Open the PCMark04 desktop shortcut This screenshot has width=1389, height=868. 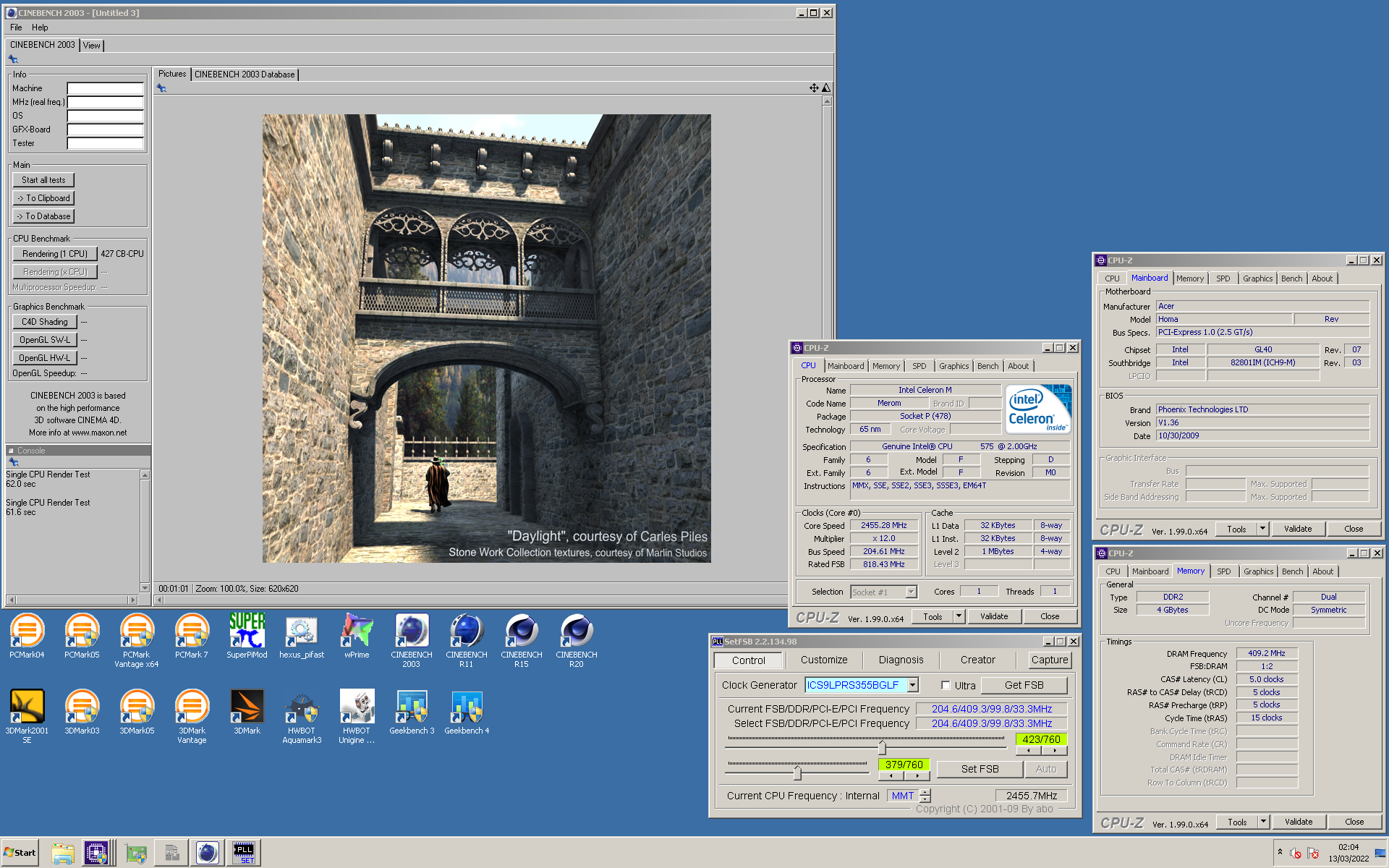tap(27, 636)
